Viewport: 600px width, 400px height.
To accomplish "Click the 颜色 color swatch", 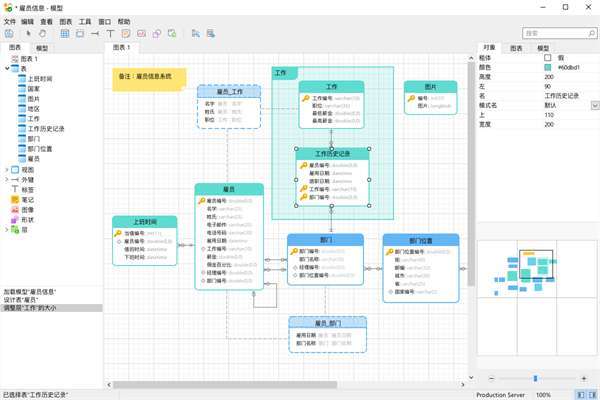I will point(548,67).
